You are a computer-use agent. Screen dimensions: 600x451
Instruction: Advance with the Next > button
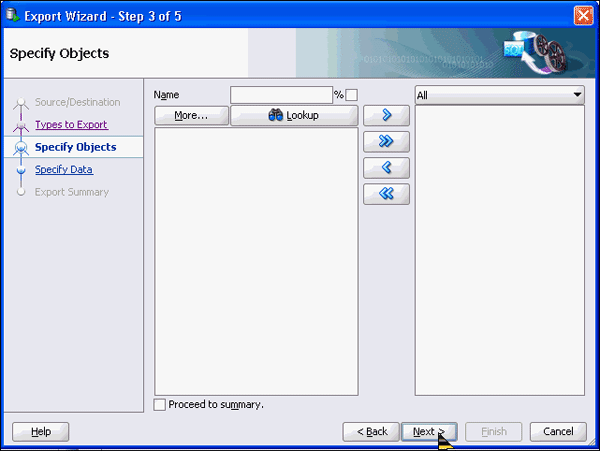pyautogui.click(x=429, y=431)
